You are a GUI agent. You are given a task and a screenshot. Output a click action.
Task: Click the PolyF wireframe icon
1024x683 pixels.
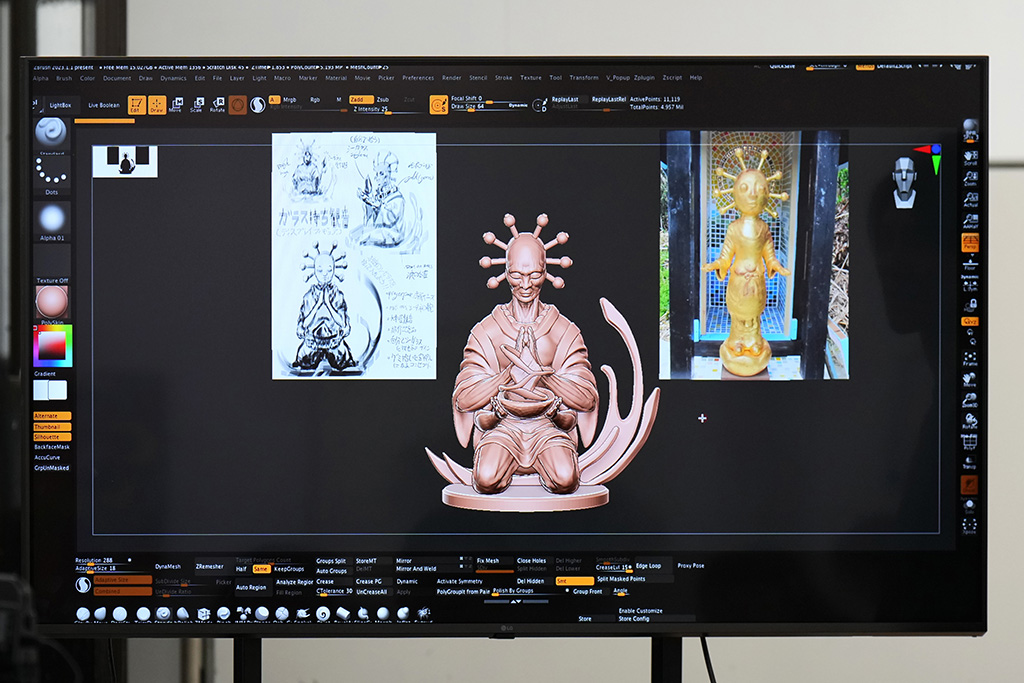[x=970, y=442]
